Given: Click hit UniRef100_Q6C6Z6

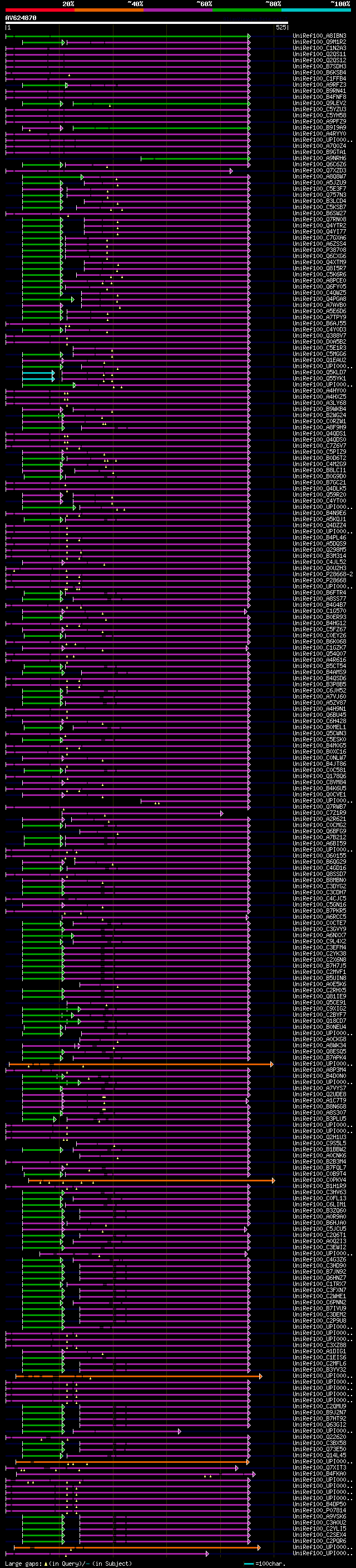Looking at the screenshot, I should point(319,164).
